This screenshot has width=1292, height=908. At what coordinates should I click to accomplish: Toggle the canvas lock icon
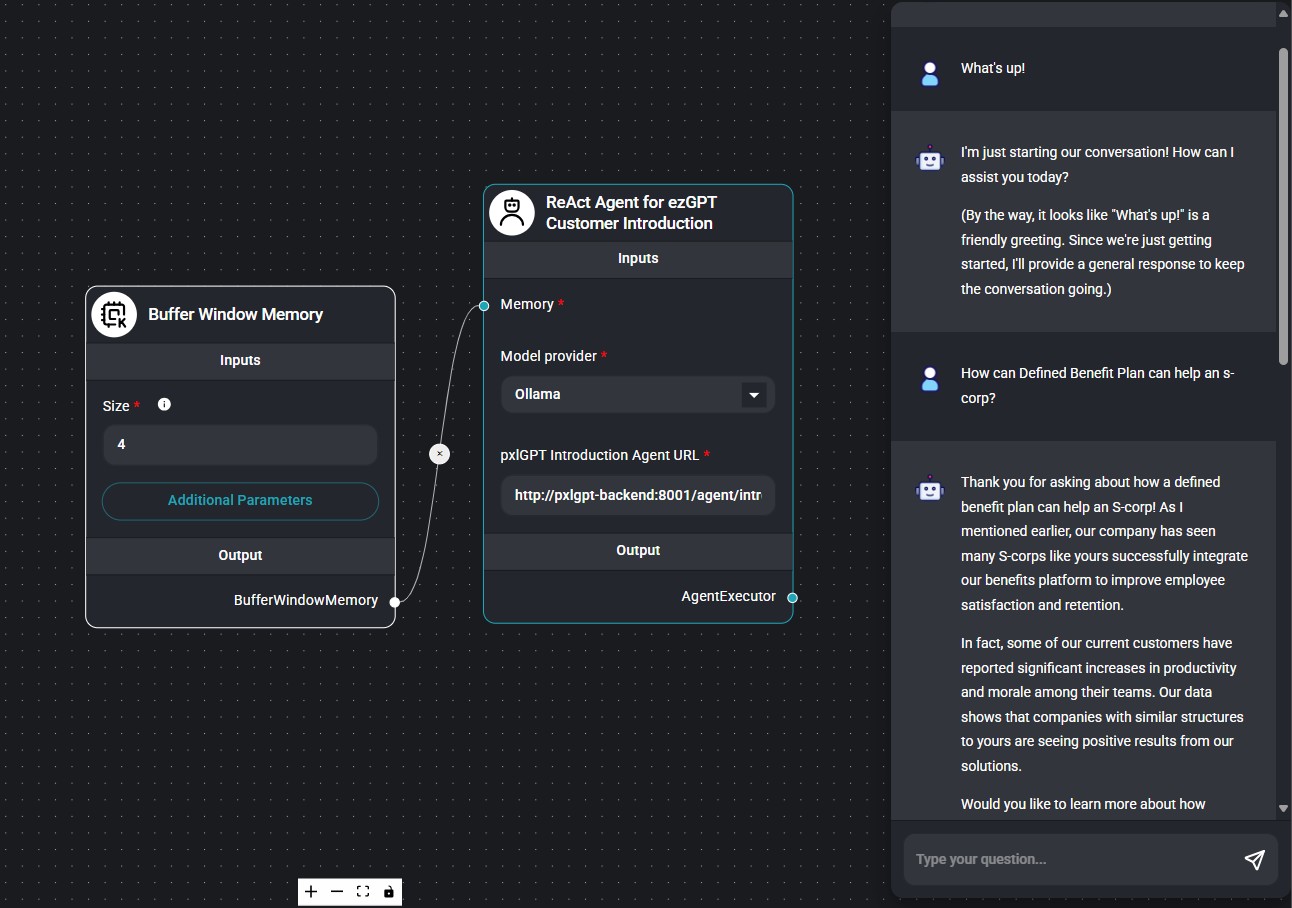point(388,892)
